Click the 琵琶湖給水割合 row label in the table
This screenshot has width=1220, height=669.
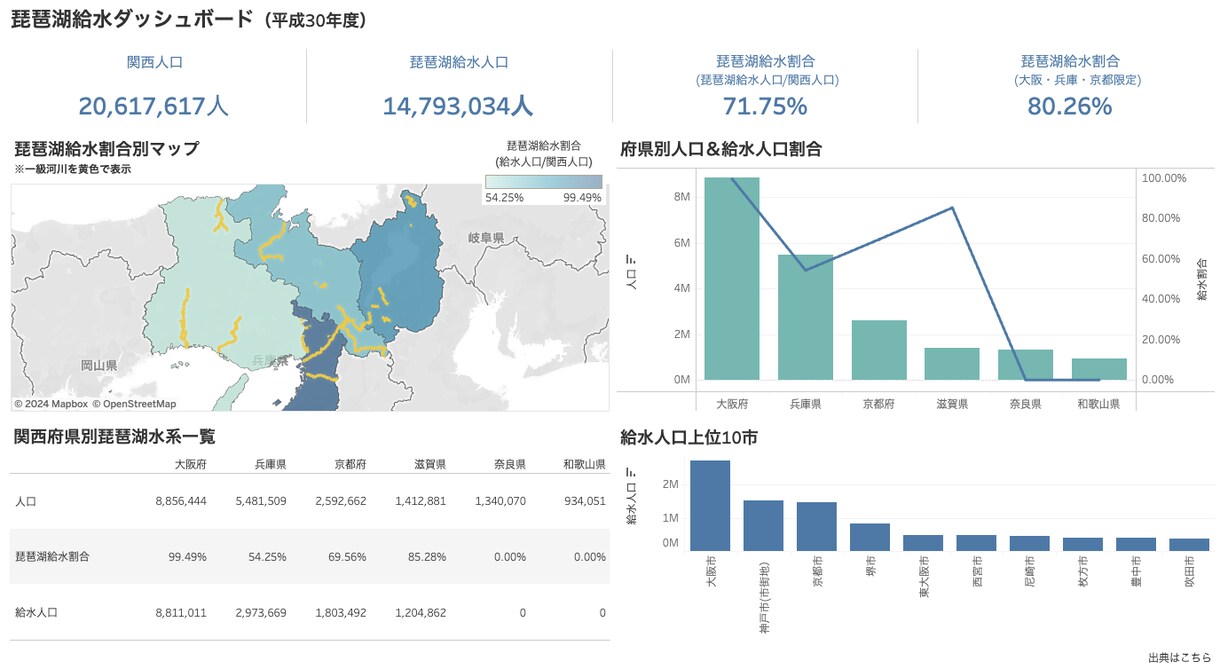click(52, 556)
